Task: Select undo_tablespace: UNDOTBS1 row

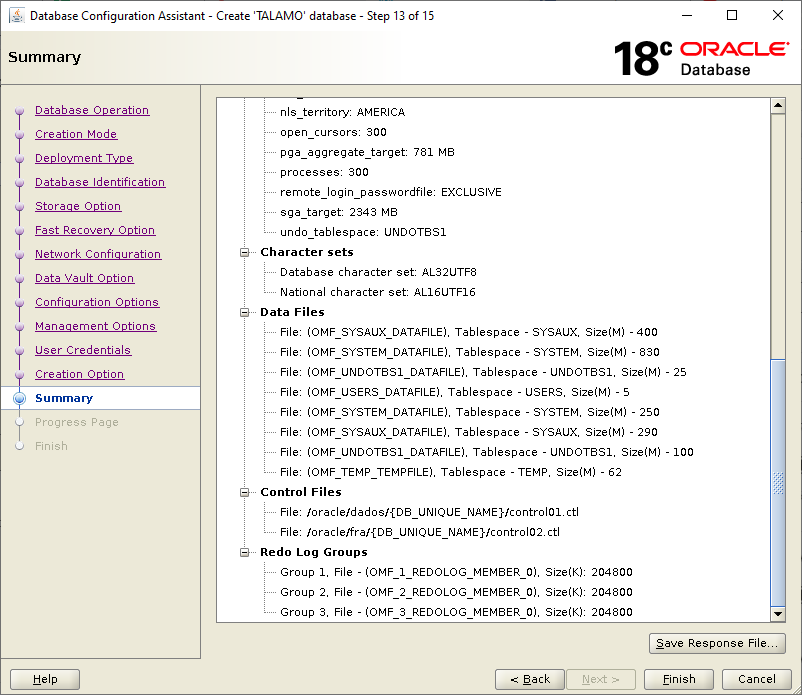Action: coord(363,232)
